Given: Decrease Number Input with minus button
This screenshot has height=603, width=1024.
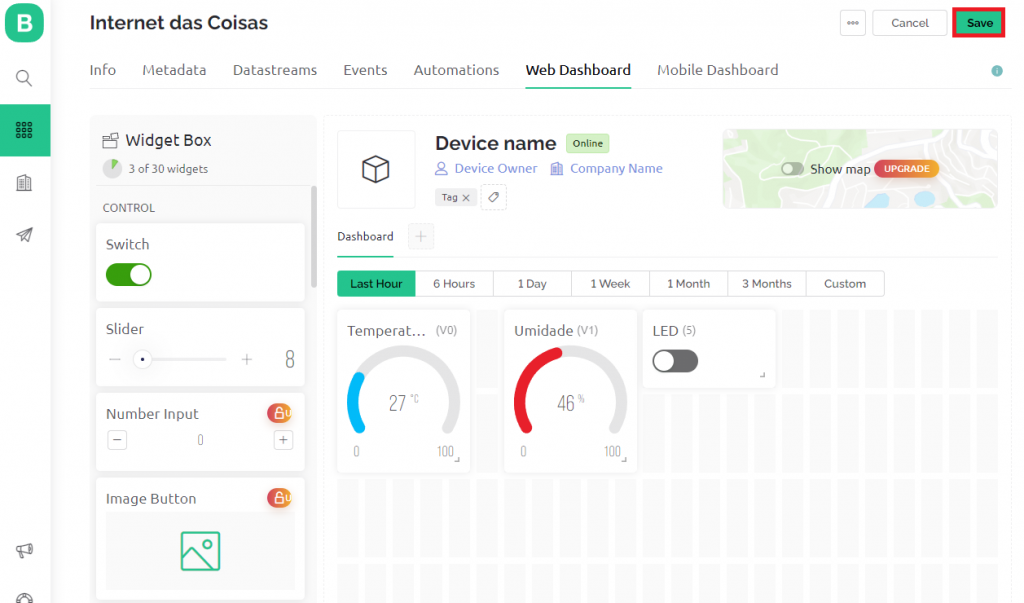Looking at the screenshot, I should point(117,440).
